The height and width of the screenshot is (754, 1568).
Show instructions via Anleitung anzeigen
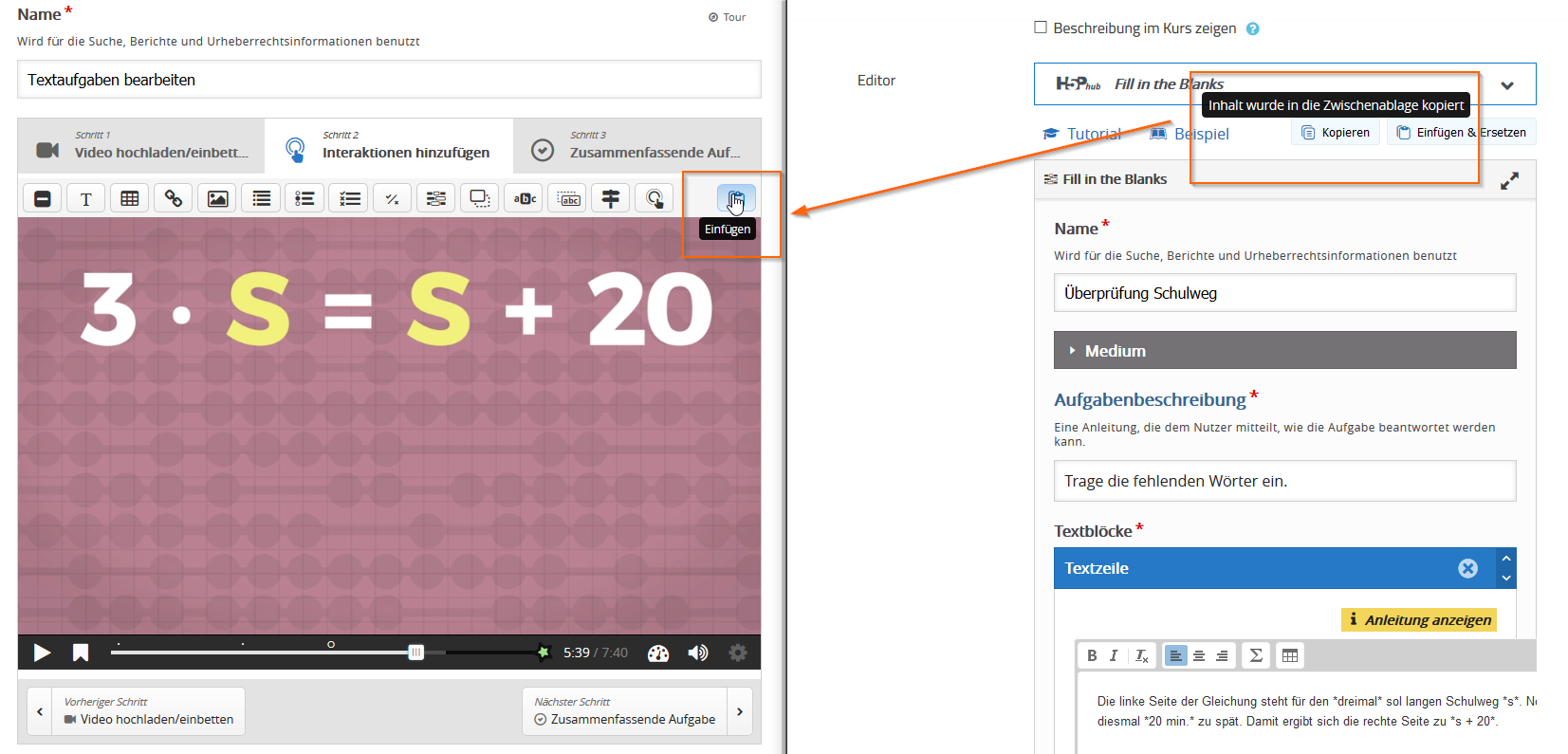1418,619
